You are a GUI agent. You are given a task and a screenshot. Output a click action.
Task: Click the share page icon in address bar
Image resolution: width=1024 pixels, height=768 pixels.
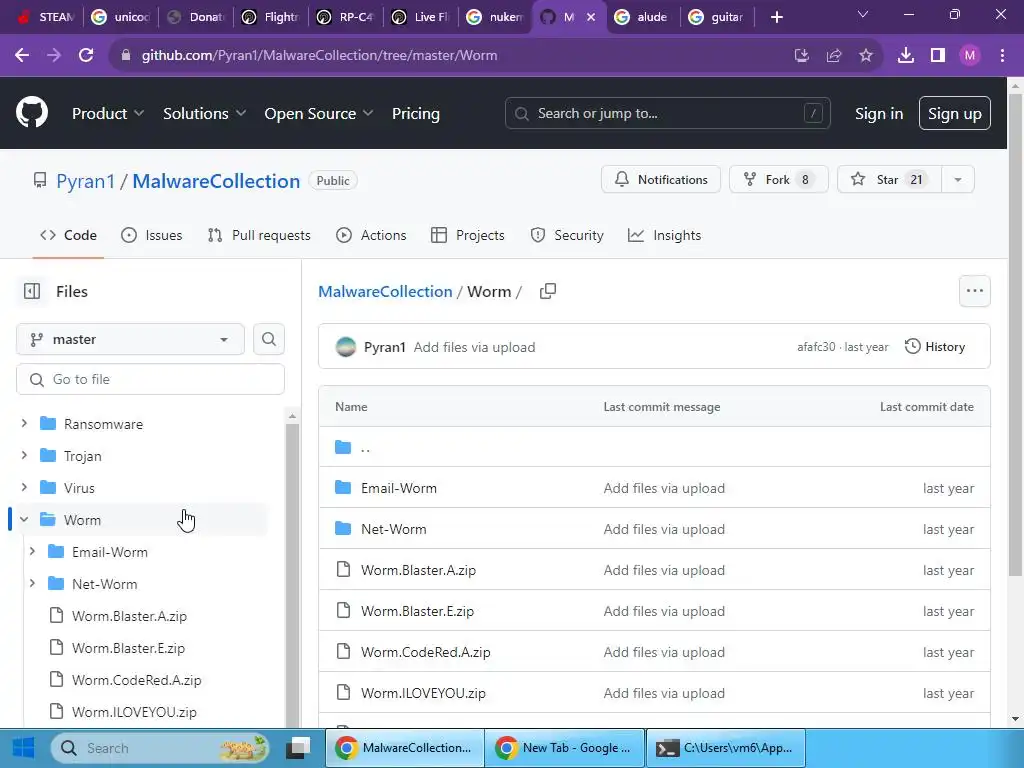pos(833,56)
